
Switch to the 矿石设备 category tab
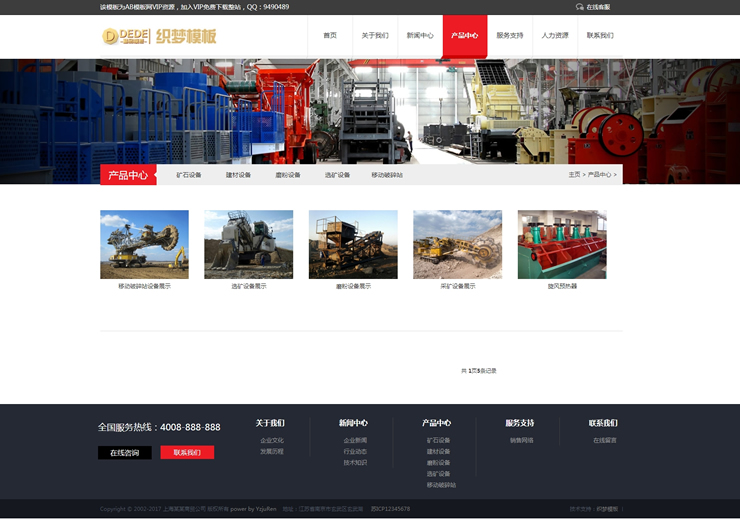coord(189,175)
